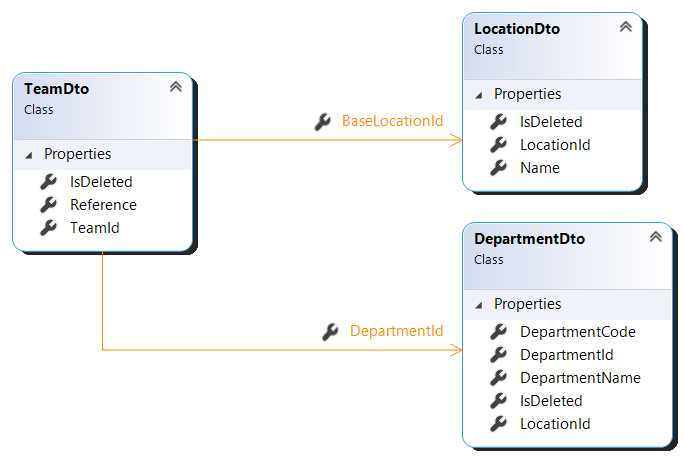Click wrench icon beside BaseLocationId association label

[x=322, y=121]
